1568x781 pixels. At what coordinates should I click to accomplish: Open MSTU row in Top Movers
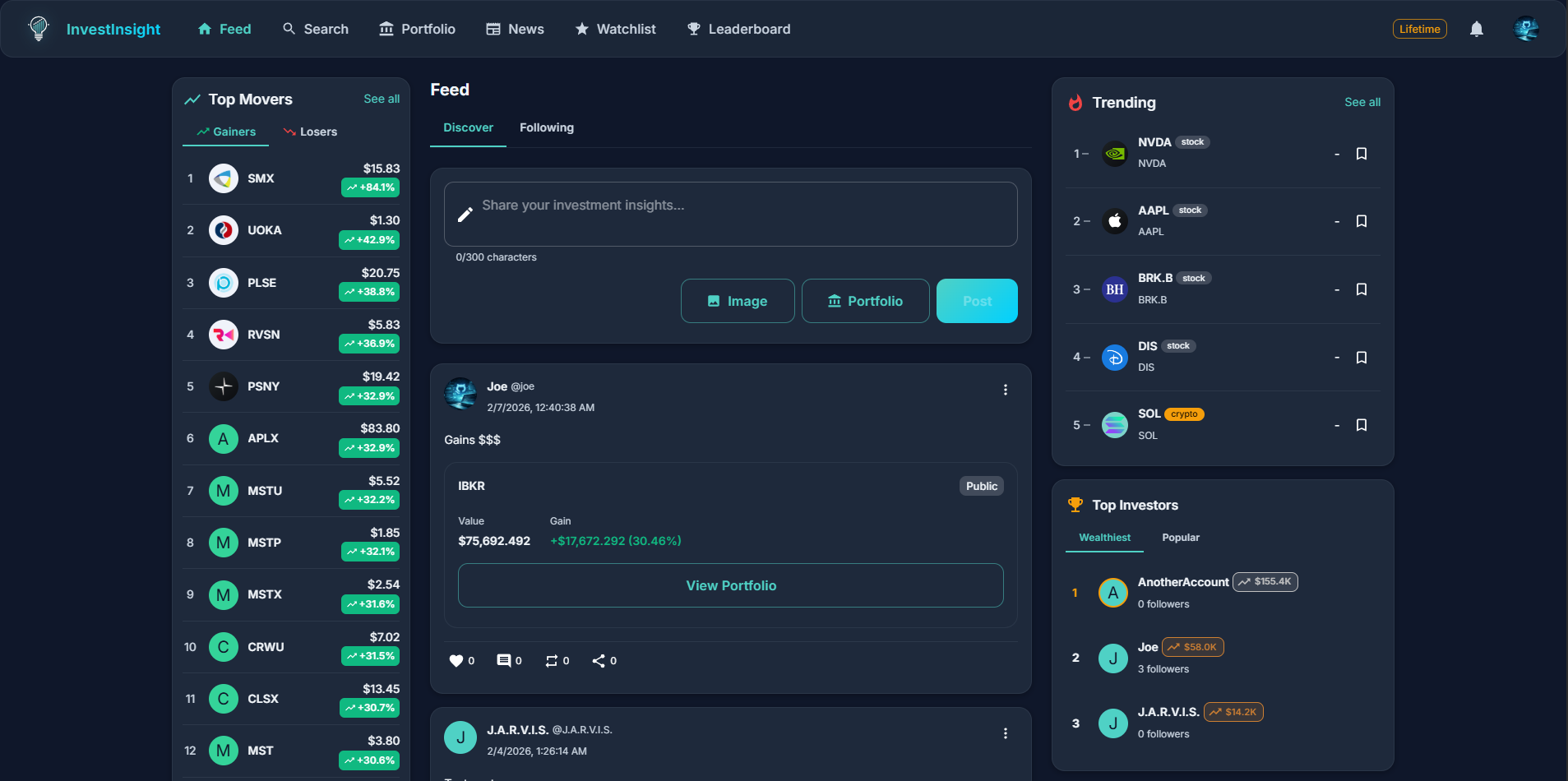(x=291, y=491)
